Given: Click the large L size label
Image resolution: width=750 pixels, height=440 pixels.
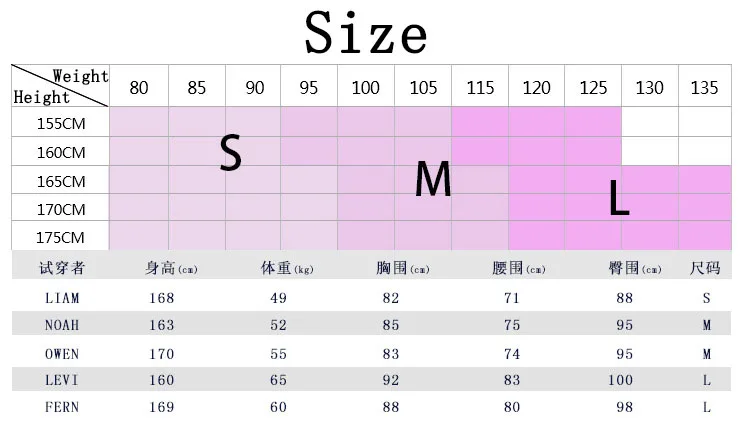Looking at the screenshot, I should pyautogui.click(x=619, y=198).
